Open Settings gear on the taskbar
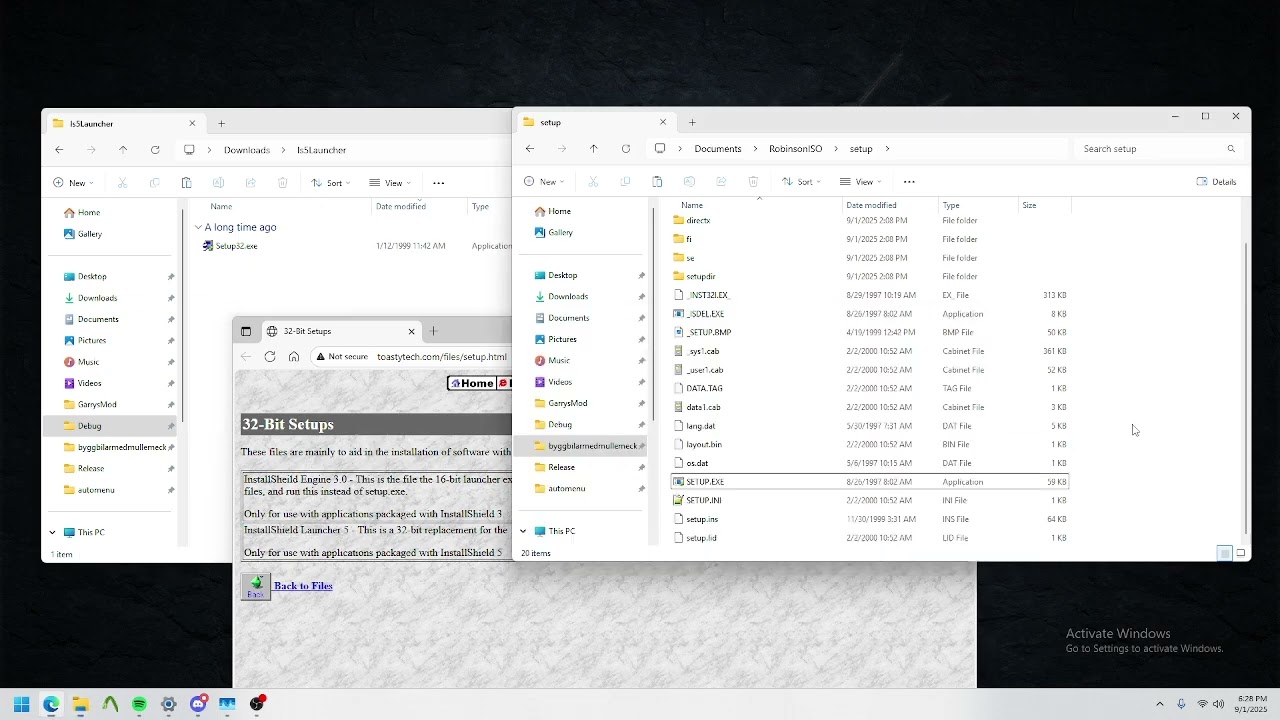 pyautogui.click(x=169, y=704)
